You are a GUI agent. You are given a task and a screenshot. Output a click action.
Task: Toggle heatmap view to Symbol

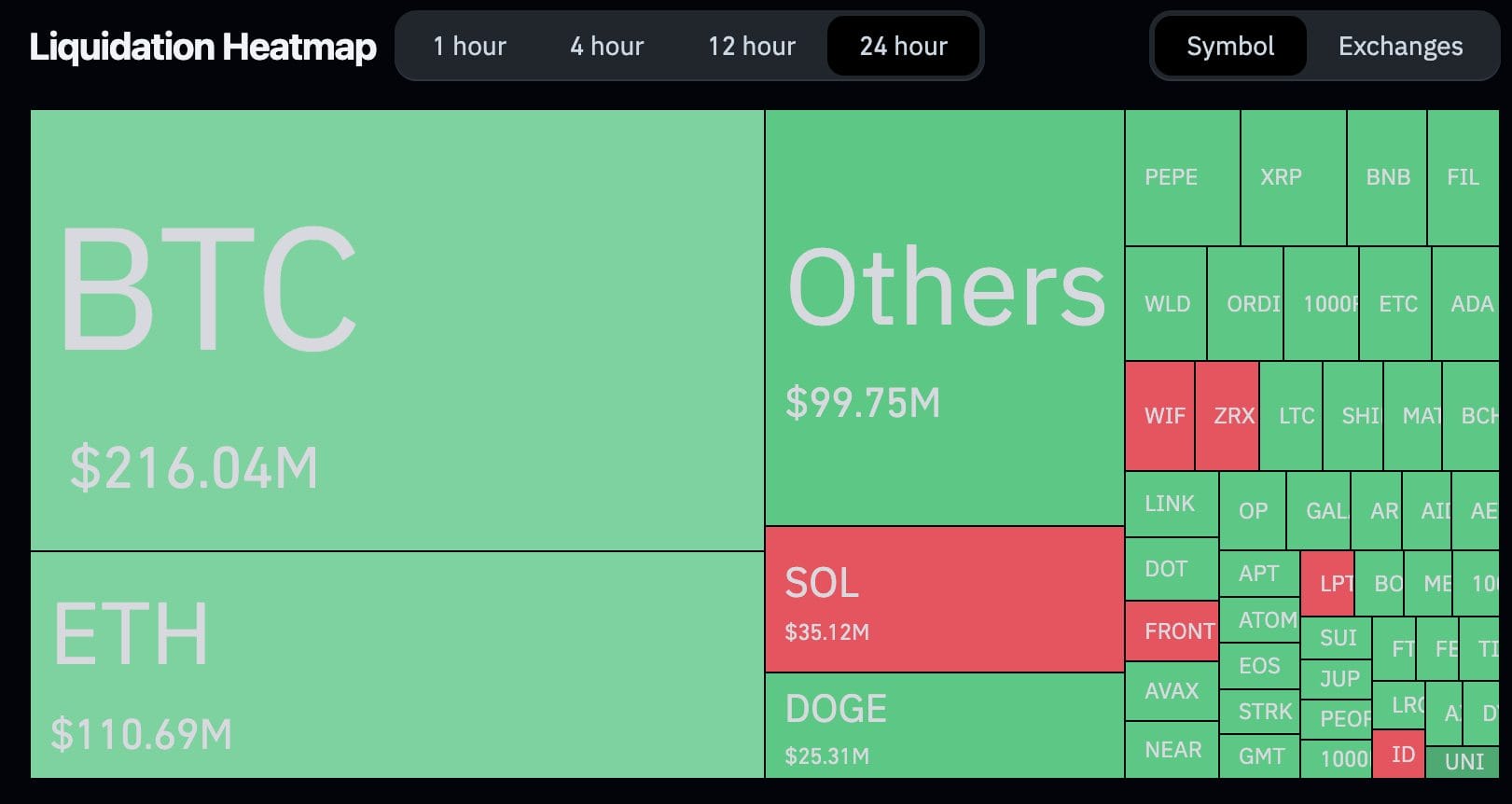pyautogui.click(x=1228, y=46)
